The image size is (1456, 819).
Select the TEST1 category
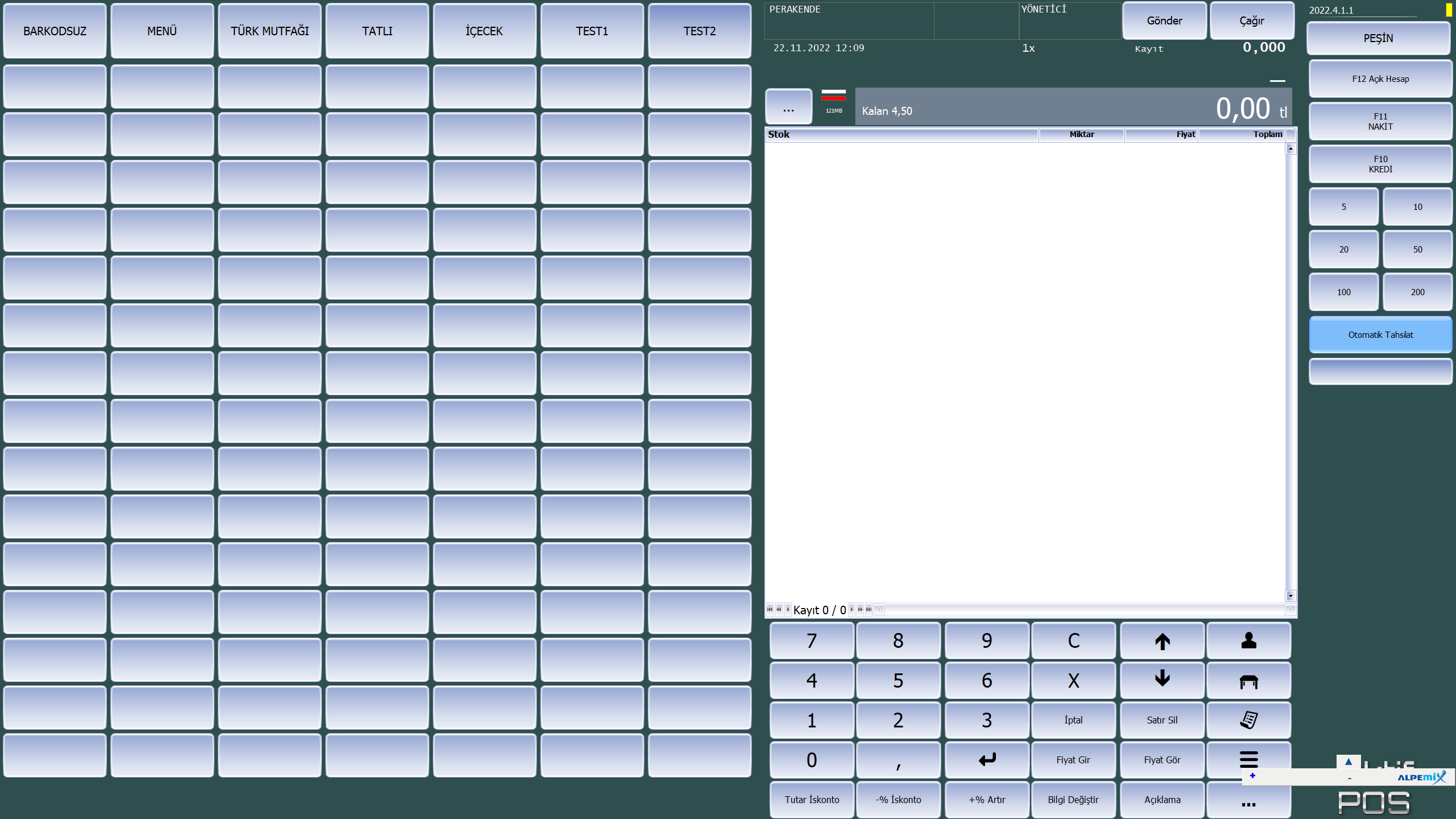pyautogui.click(x=592, y=31)
